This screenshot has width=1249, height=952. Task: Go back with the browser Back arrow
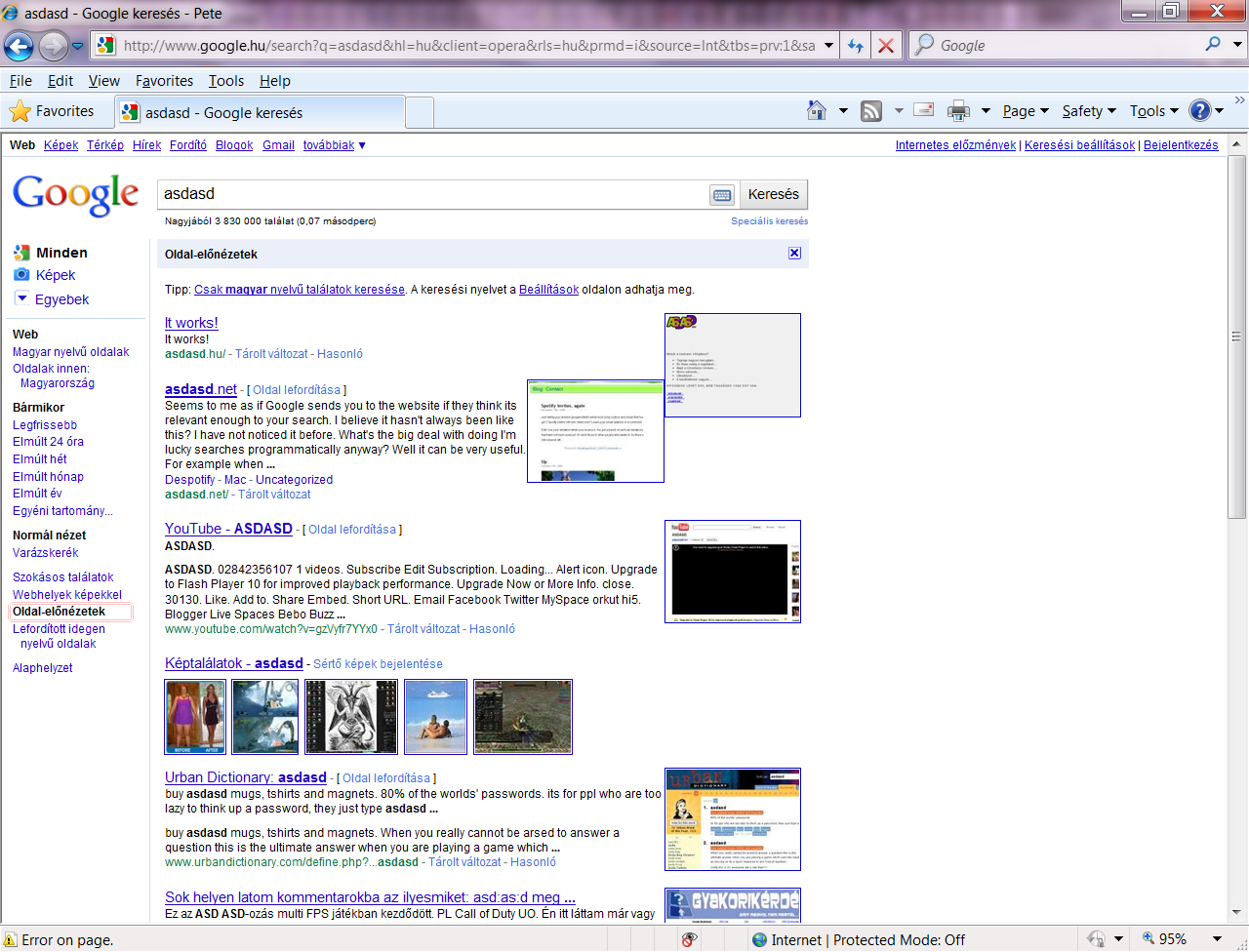19,45
